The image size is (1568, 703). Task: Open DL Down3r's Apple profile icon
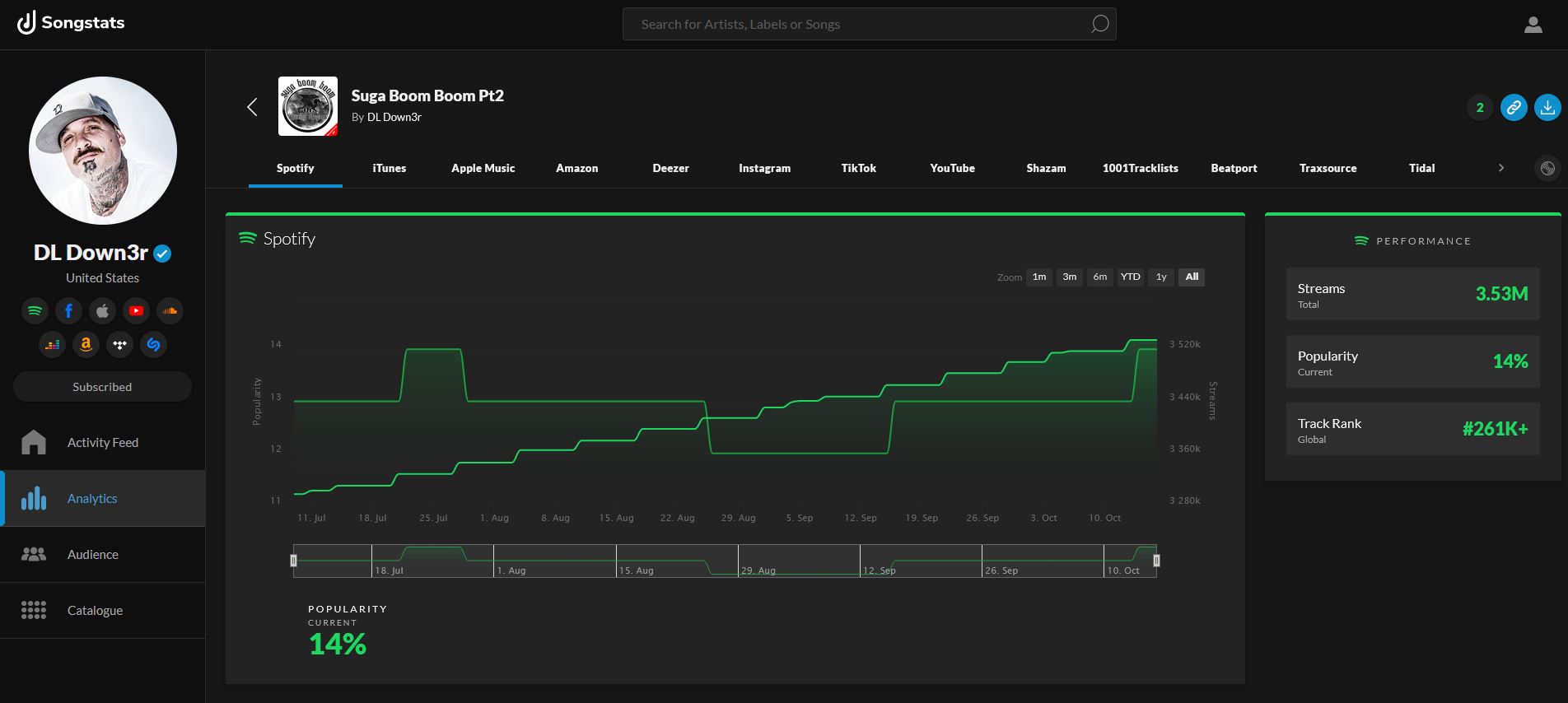tap(102, 311)
